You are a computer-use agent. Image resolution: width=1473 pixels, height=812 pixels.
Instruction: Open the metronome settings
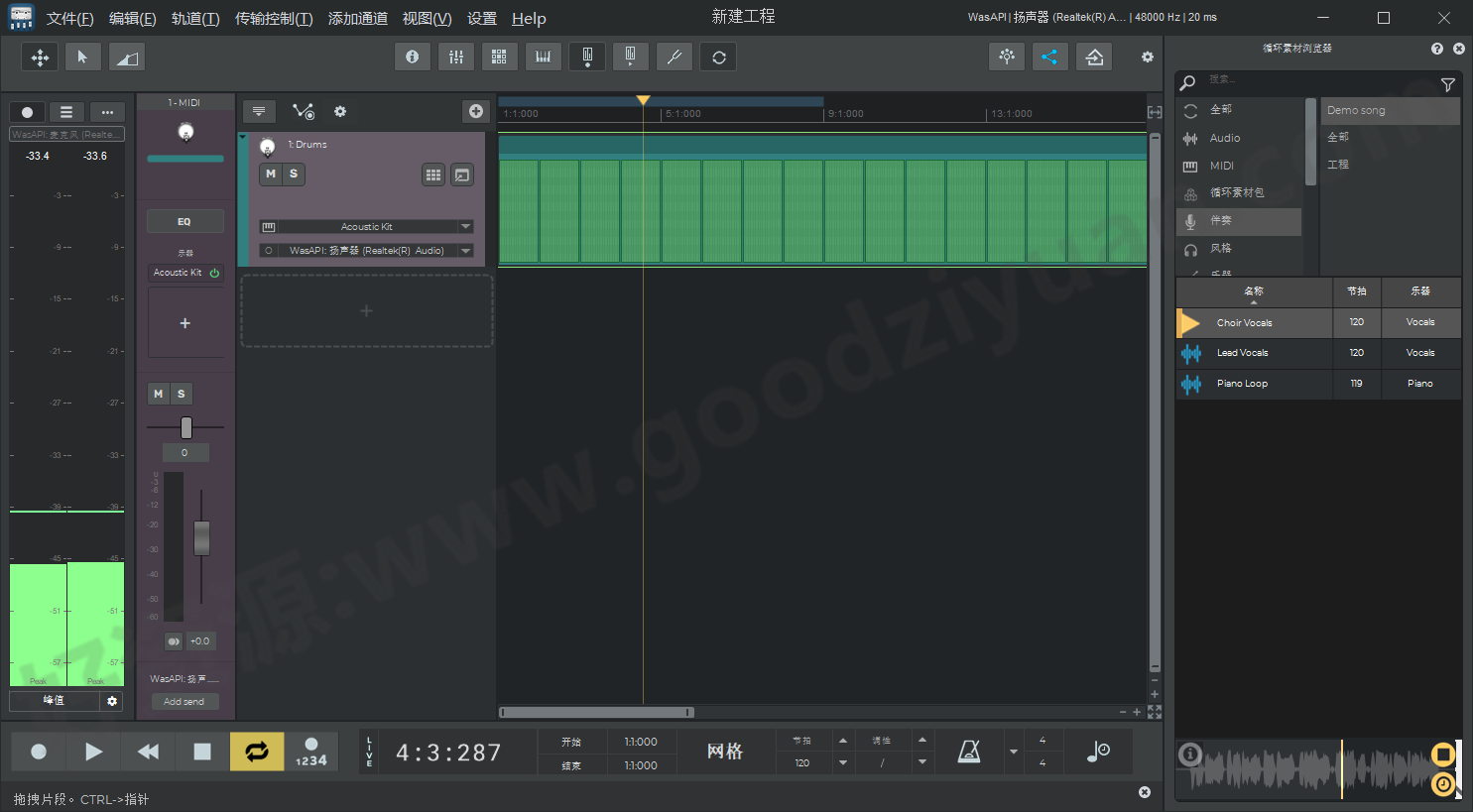coord(968,752)
